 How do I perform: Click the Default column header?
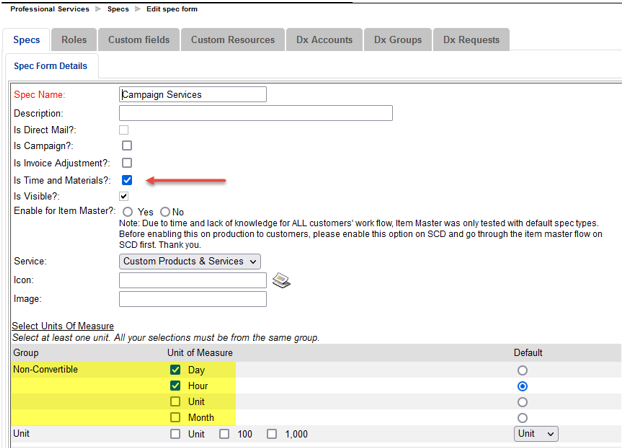[x=528, y=353]
